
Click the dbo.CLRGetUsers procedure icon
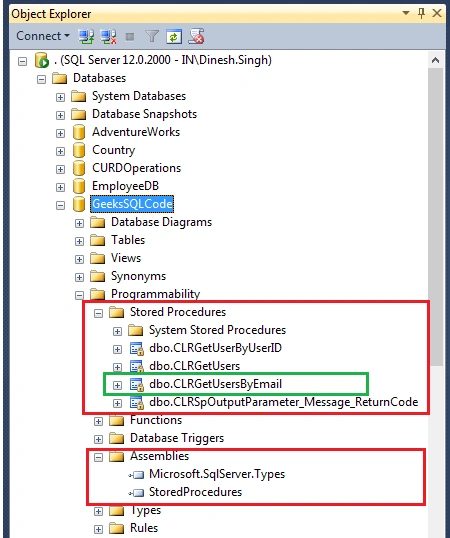tap(137, 367)
